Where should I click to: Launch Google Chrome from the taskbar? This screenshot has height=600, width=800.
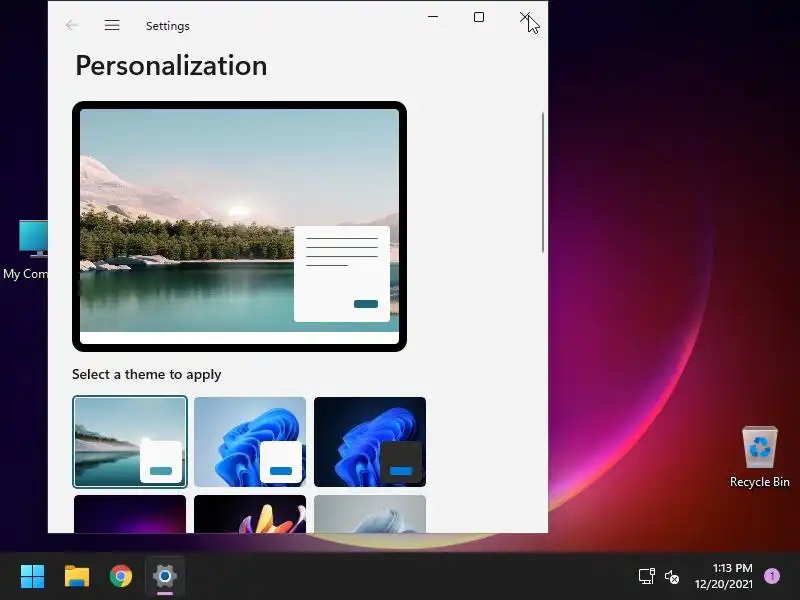(x=121, y=576)
